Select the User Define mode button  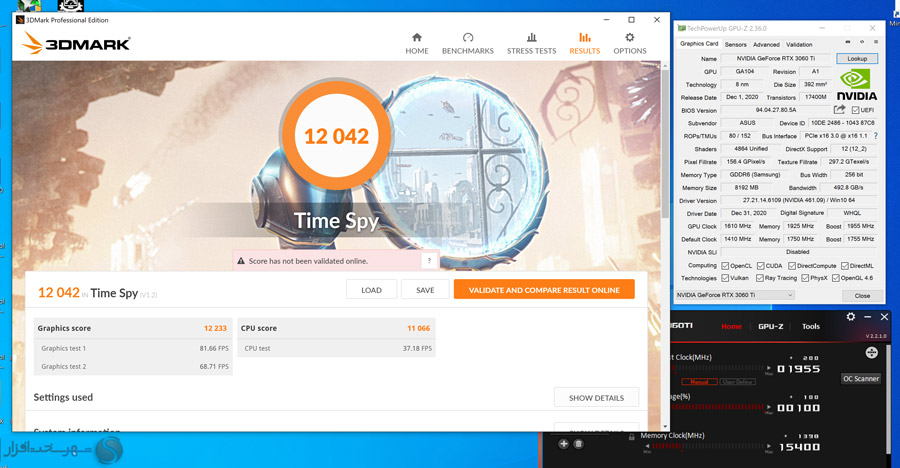(738, 381)
